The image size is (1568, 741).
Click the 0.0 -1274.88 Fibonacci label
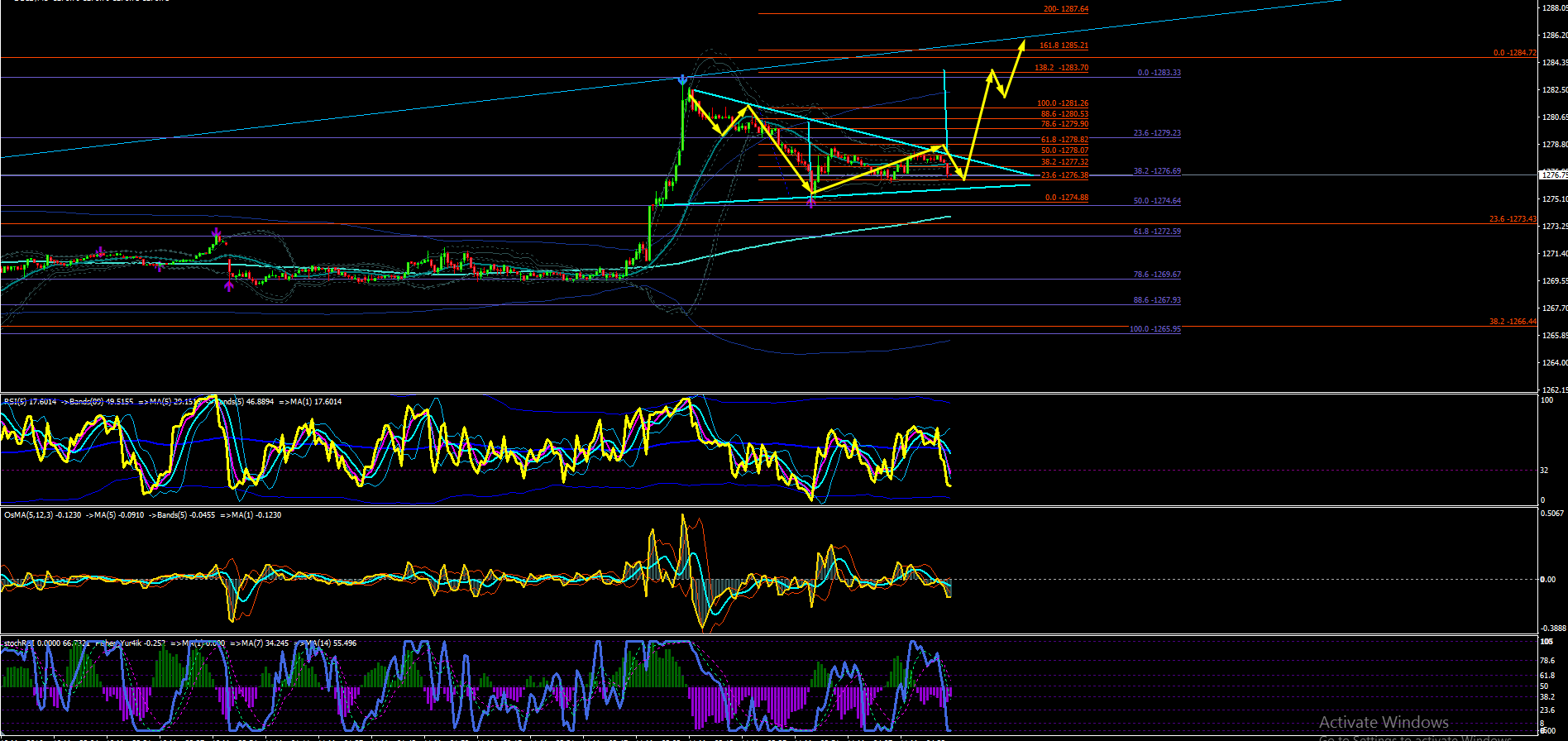1067,198
